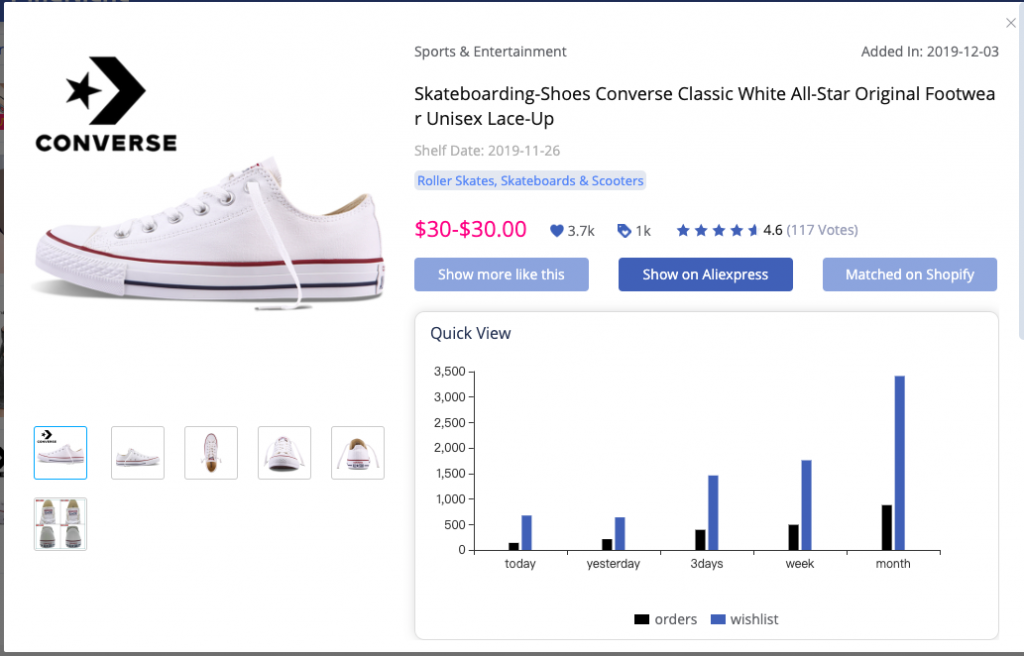Click the 'today' axis label

[520, 564]
